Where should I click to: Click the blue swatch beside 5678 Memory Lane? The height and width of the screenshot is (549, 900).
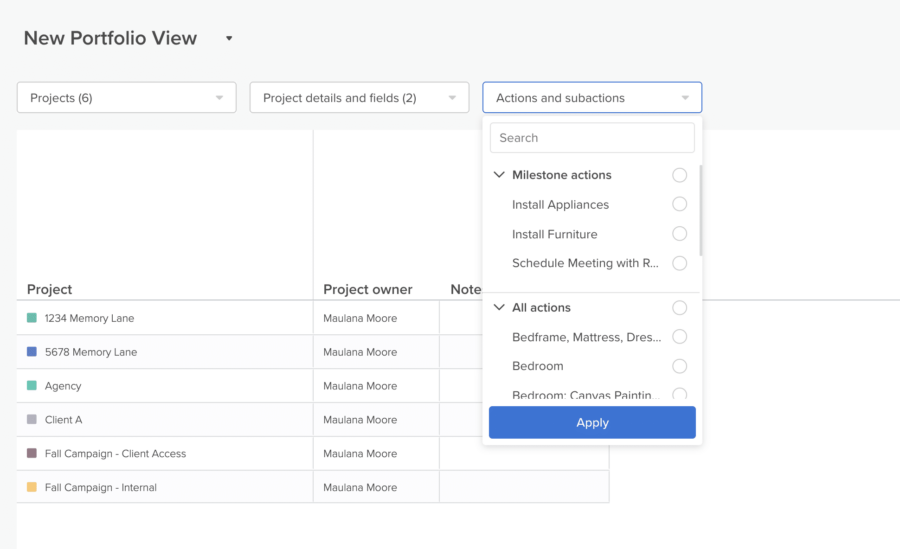[32, 351]
